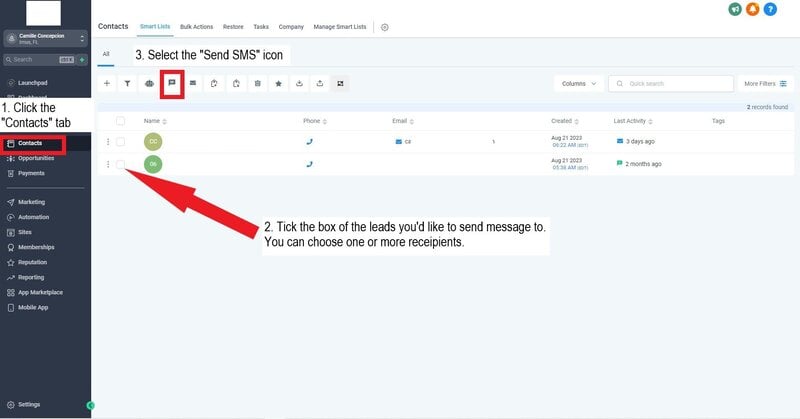This screenshot has height=419, width=800.
Task: Open the More Filters panel
Action: (x=765, y=84)
